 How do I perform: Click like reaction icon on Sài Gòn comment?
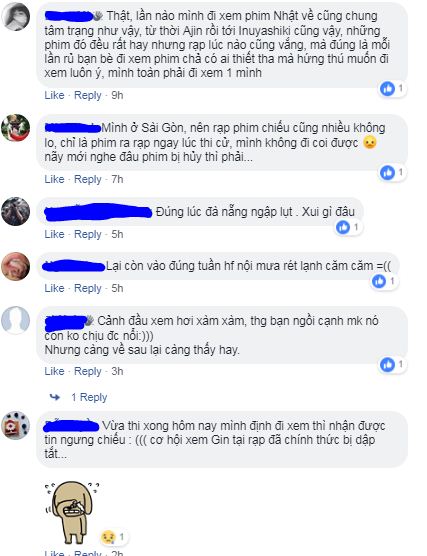387,173
